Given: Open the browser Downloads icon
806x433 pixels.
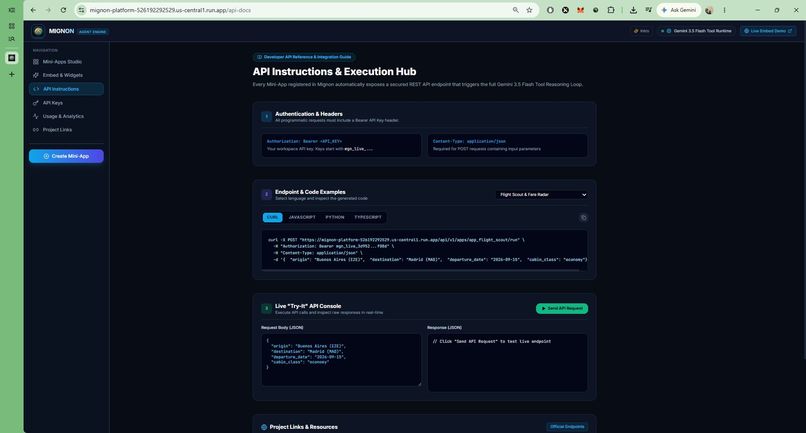Looking at the screenshot, I should pos(633,10).
